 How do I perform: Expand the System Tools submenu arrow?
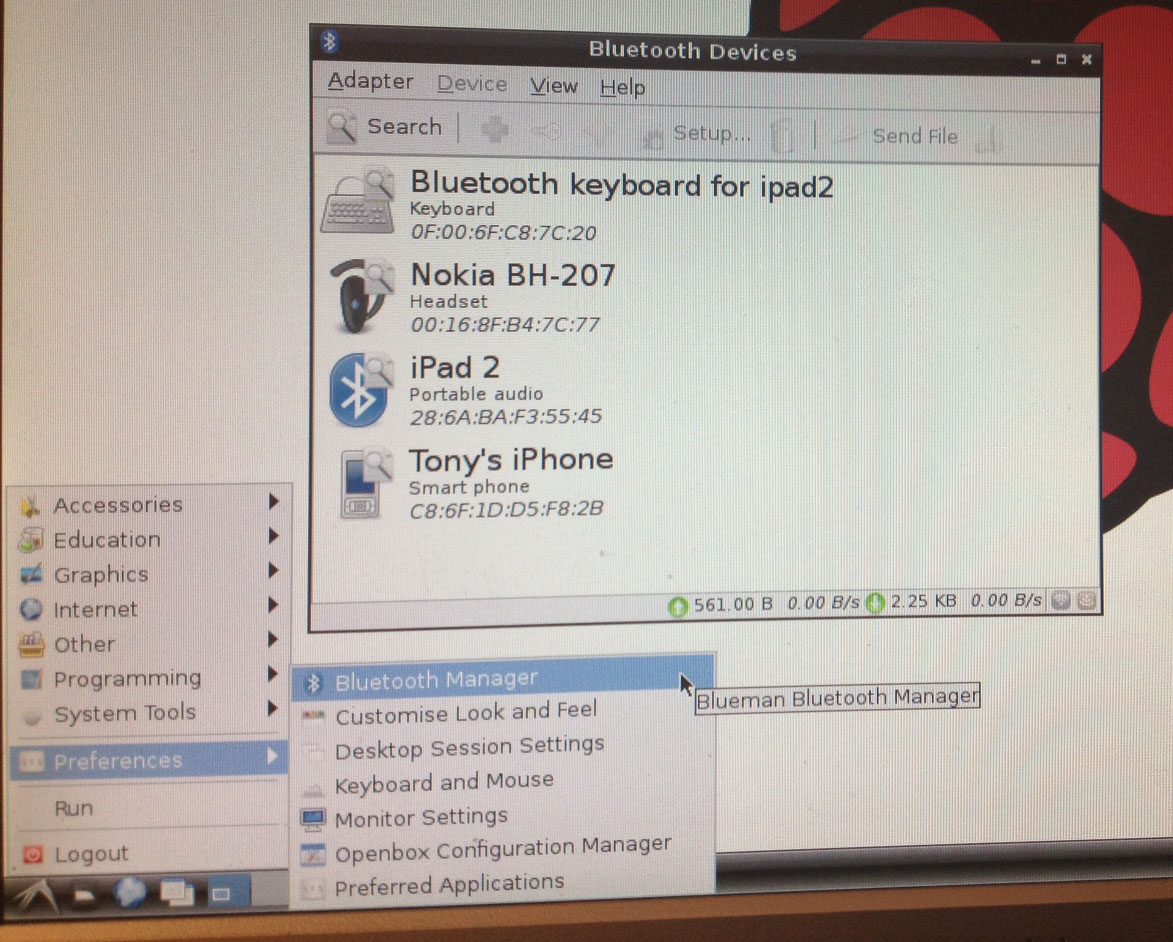[x=273, y=709]
